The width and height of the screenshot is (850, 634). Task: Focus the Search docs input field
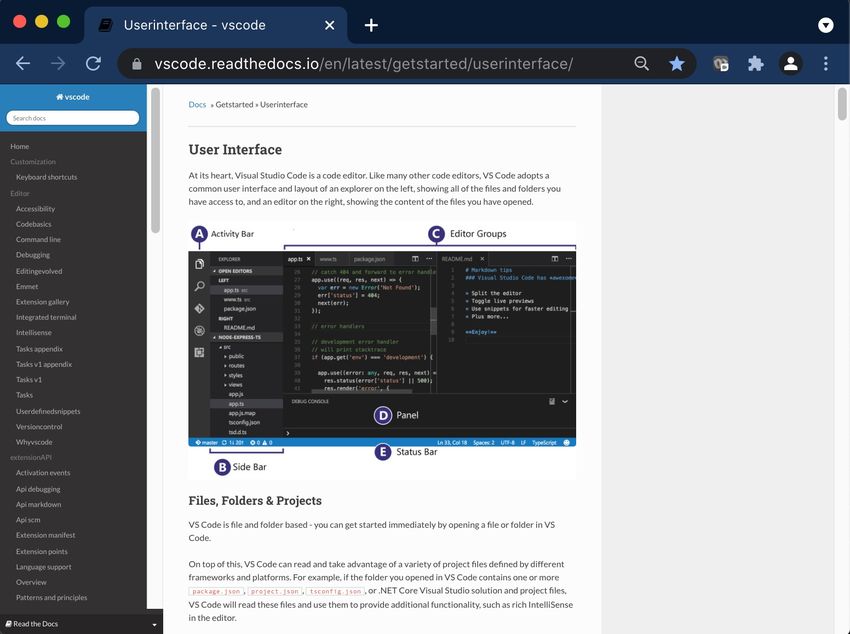coord(73,118)
